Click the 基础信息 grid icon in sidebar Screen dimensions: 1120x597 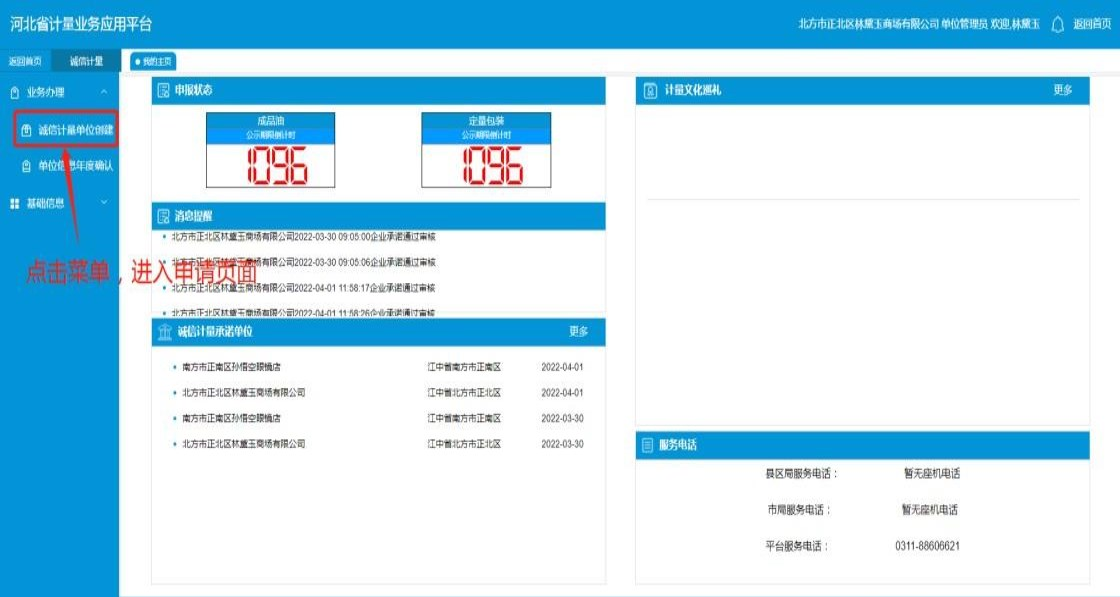[14, 203]
